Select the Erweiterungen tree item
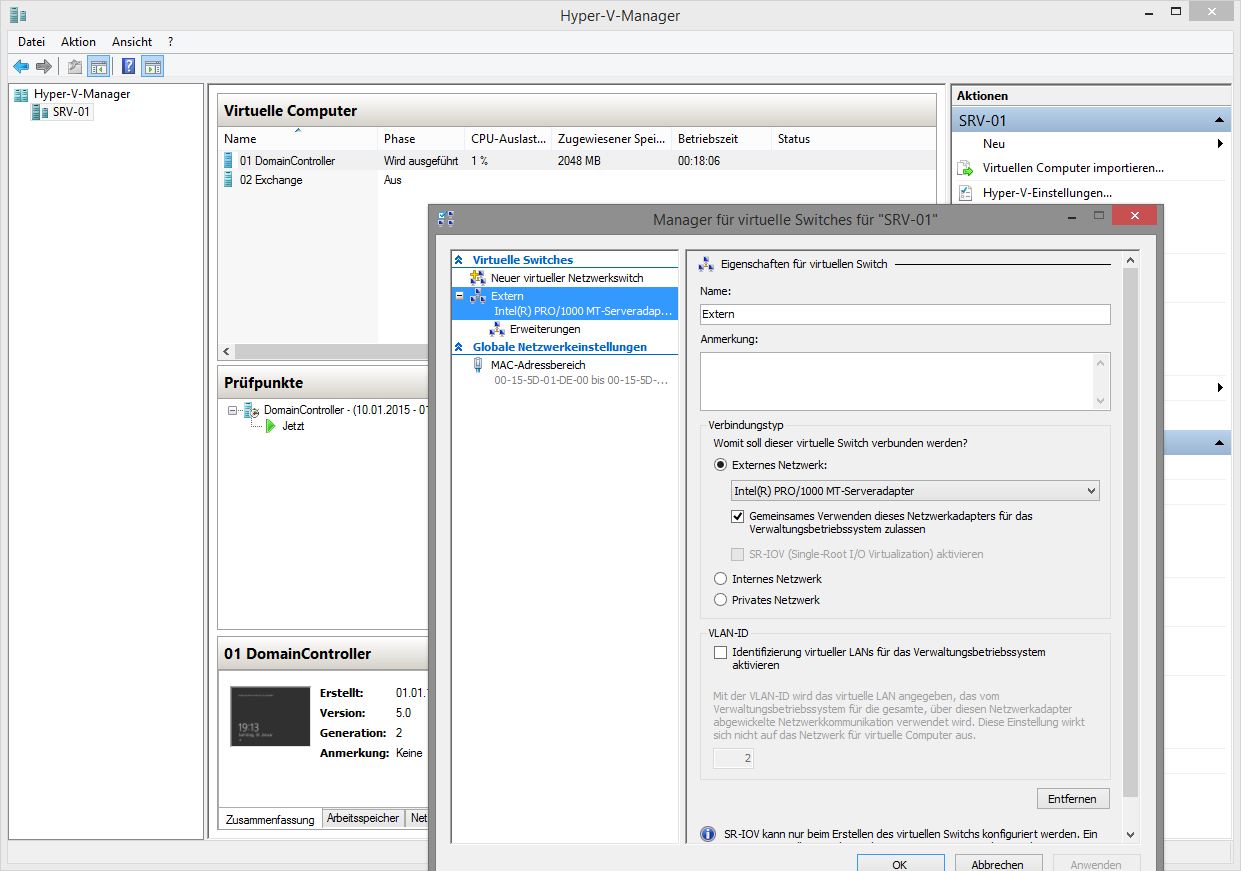Image resolution: width=1241 pixels, height=871 pixels. tap(545, 329)
